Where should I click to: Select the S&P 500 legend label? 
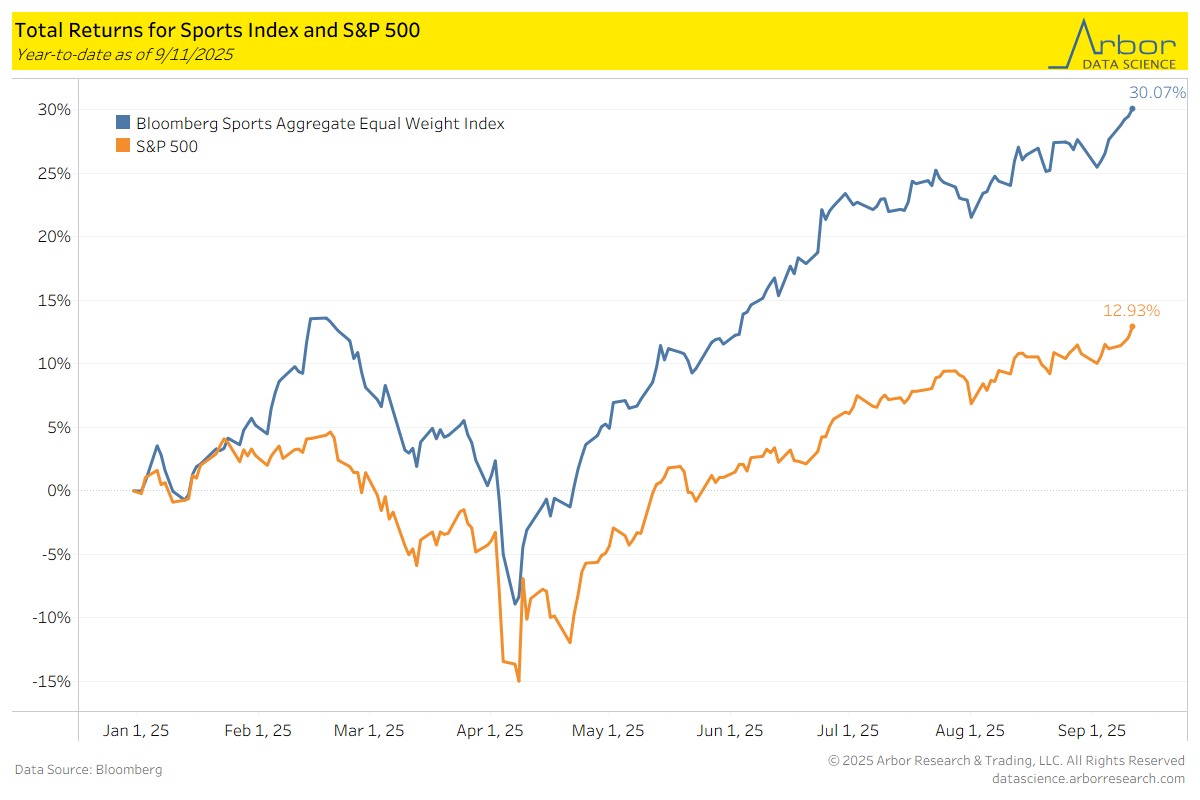click(167, 146)
